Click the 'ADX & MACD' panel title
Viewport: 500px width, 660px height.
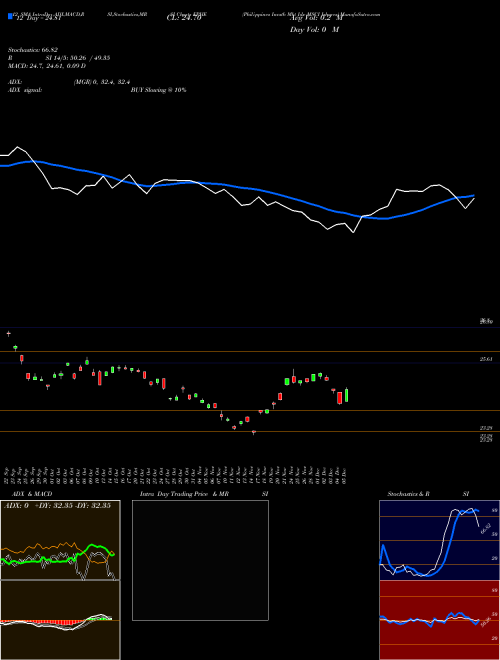pyautogui.click(x=32, y=494)
